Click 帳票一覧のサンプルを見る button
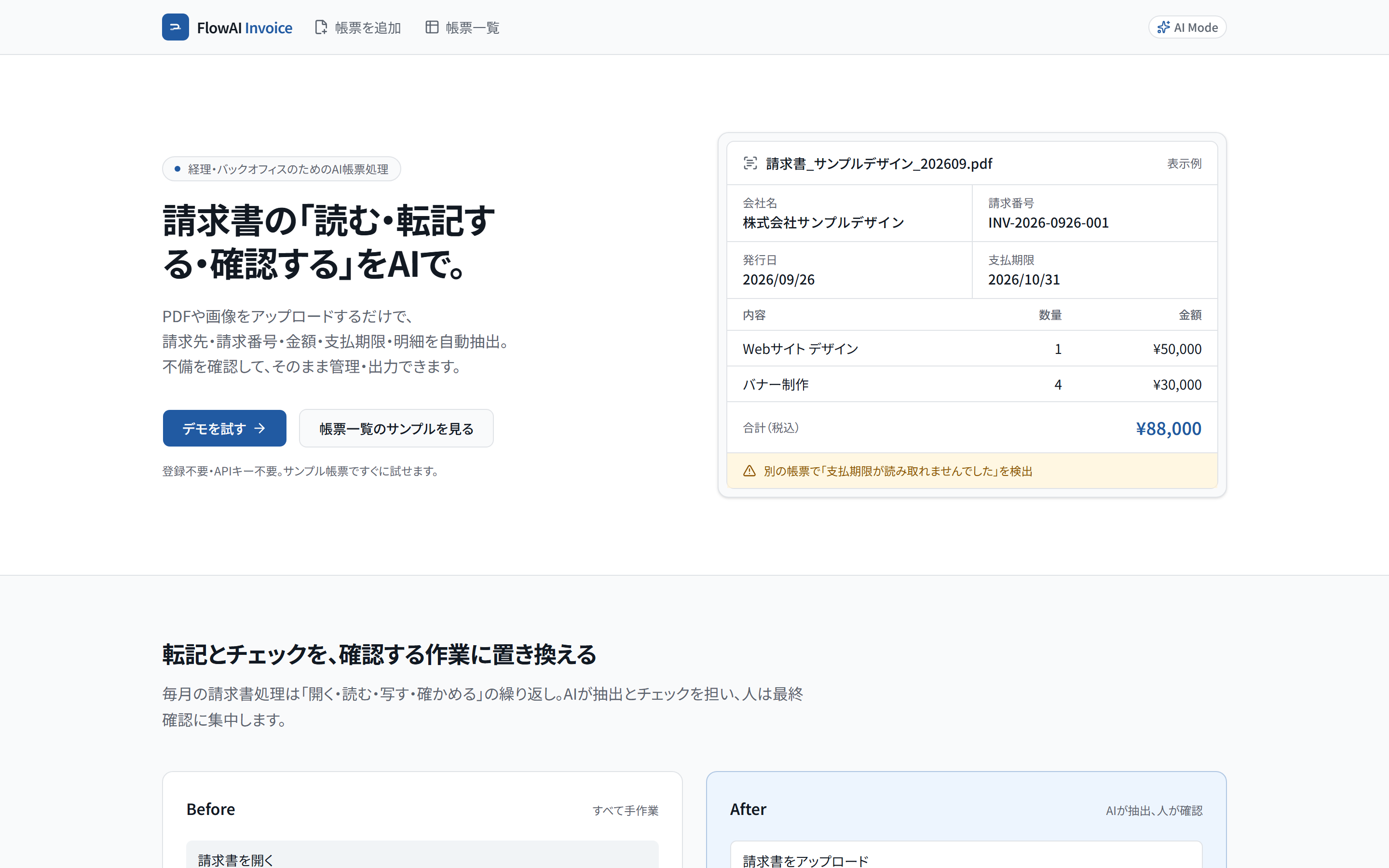Screen dimensions: 1389x868 (x=396, y=428)
